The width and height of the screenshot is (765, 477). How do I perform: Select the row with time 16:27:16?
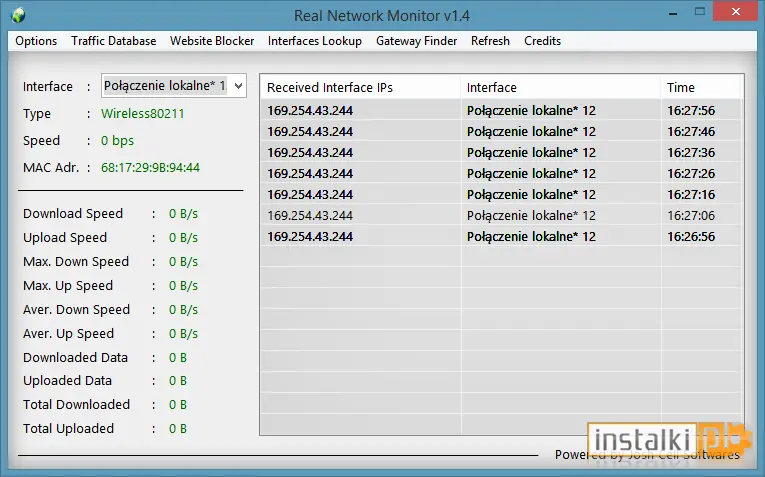coord(502,195)
